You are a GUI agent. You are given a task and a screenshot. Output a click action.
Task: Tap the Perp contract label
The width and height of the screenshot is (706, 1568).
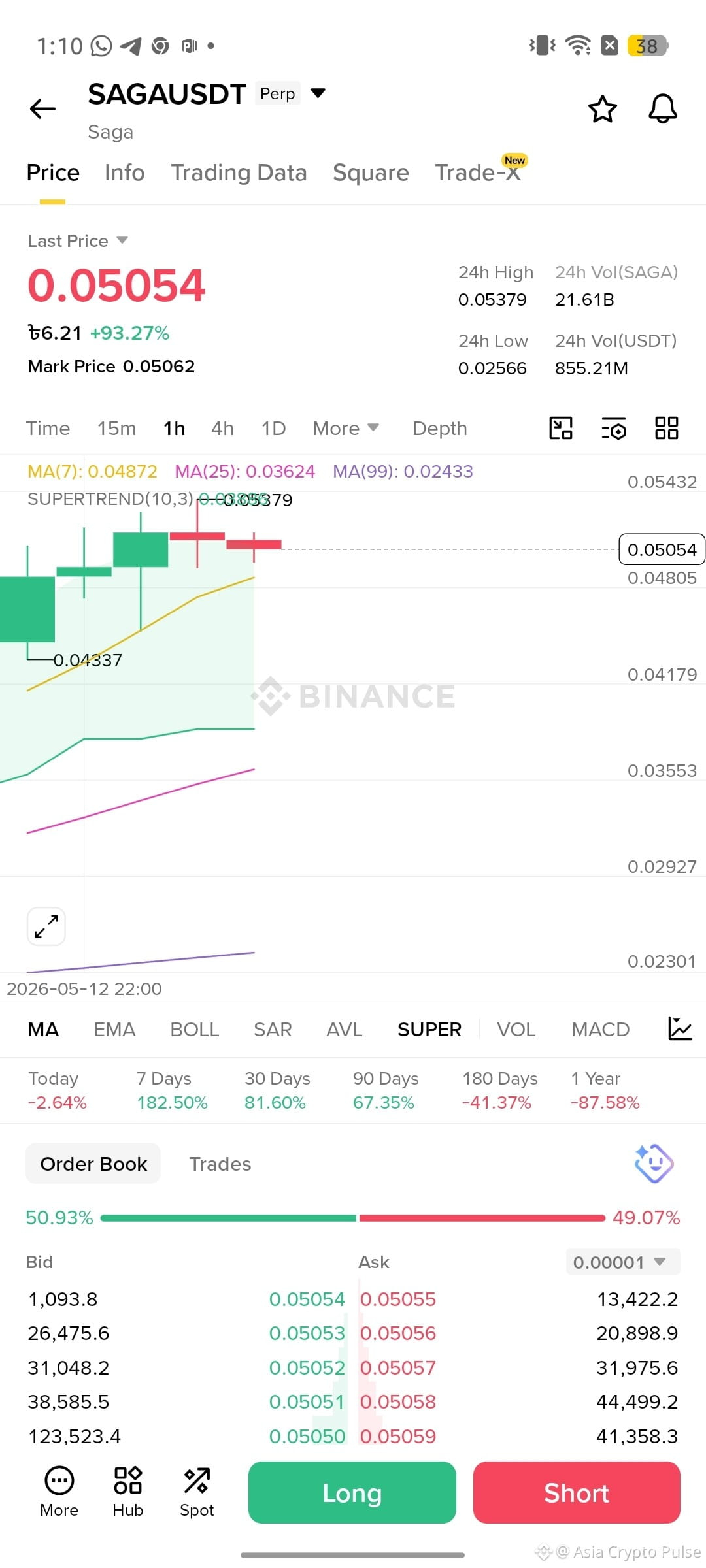coord(278,93)
